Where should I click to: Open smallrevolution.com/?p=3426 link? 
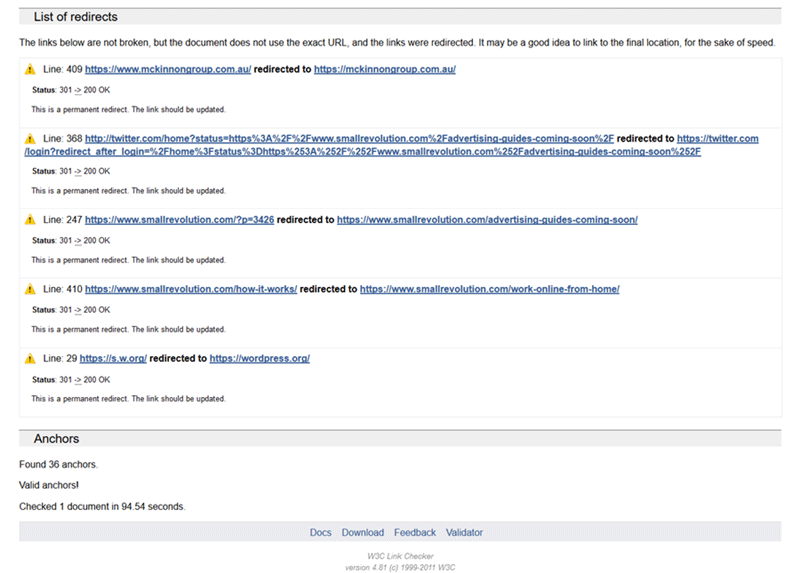coord(180,220)
